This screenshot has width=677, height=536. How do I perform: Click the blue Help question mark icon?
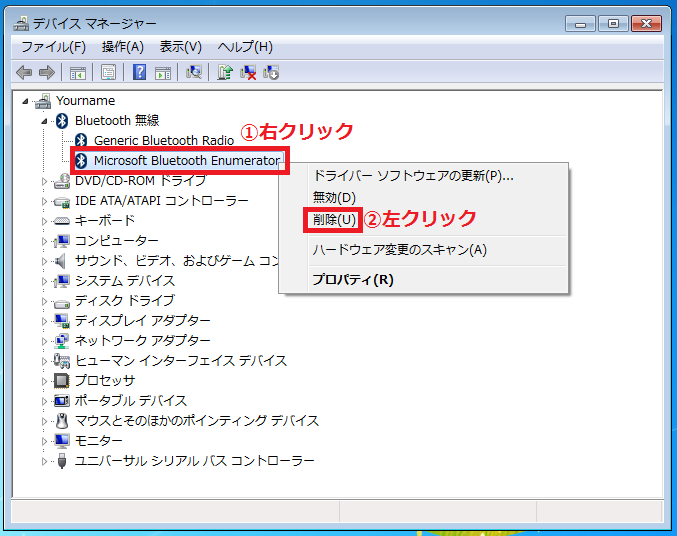139,73
